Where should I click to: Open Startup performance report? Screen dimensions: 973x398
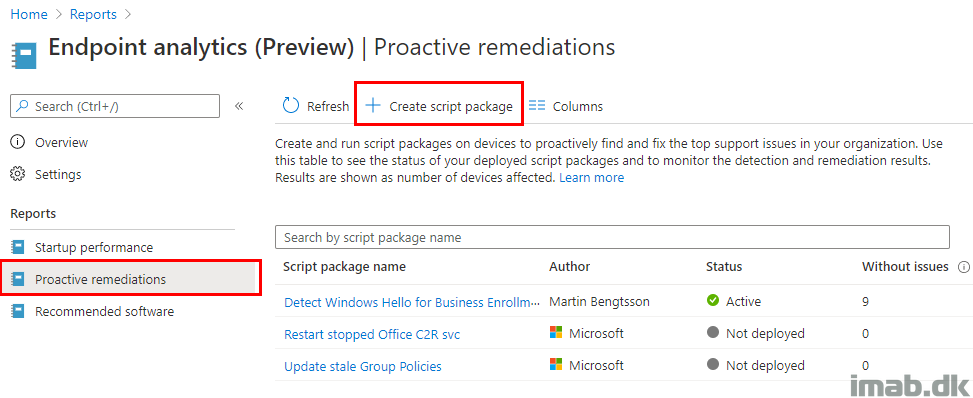94,247
